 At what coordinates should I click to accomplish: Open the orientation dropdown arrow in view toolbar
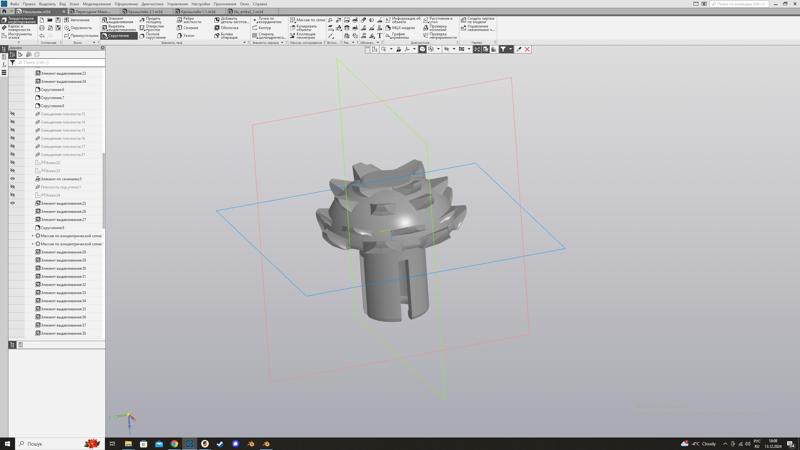pyautogui.click(x=414, y=49)
